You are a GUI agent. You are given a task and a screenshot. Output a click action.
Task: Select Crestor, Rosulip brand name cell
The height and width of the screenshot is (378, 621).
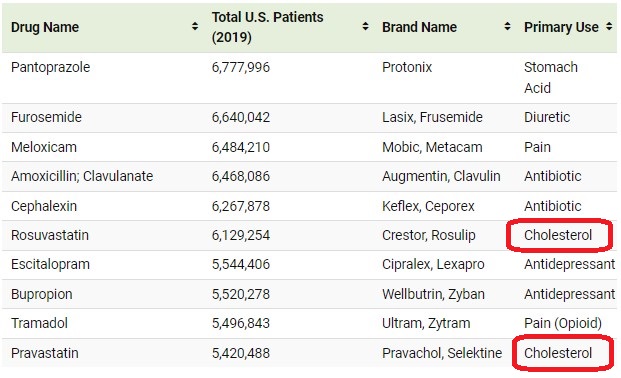pyautogui.click(x=428, y=235)
